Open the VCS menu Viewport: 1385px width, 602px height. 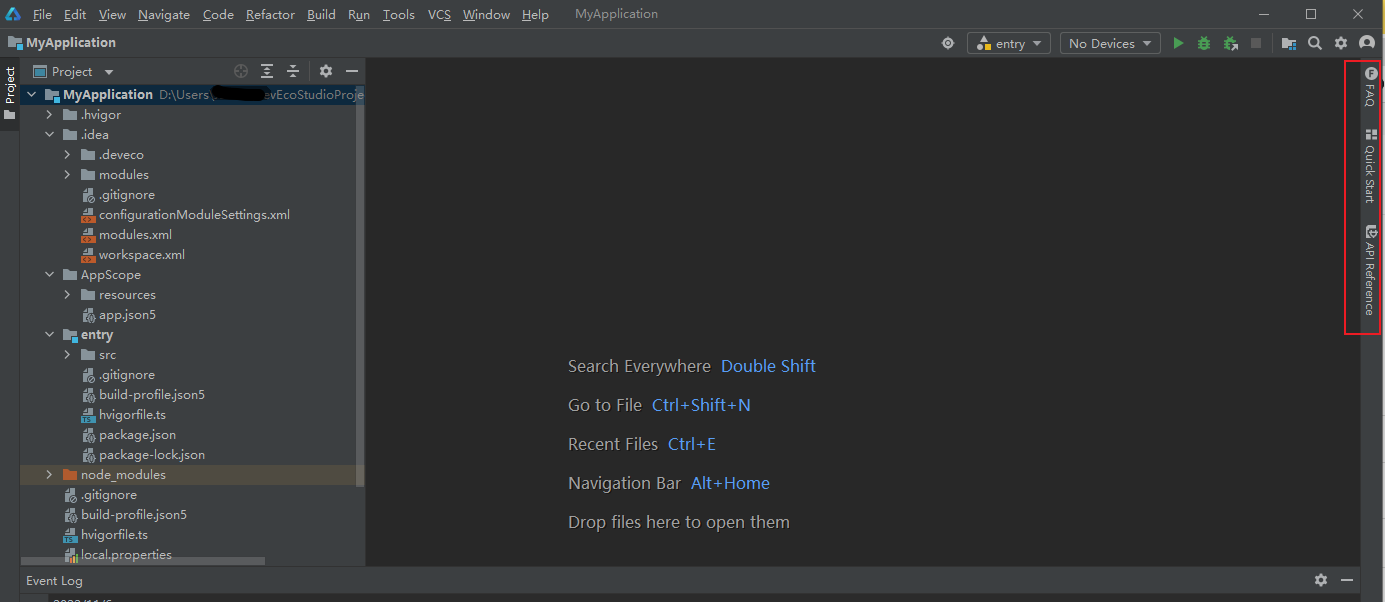tap(439, 14)
